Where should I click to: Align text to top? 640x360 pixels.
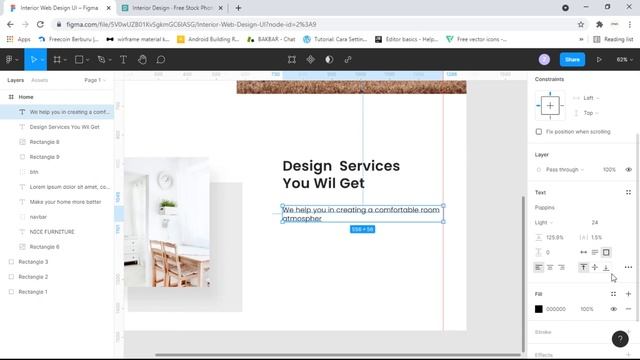584,267
